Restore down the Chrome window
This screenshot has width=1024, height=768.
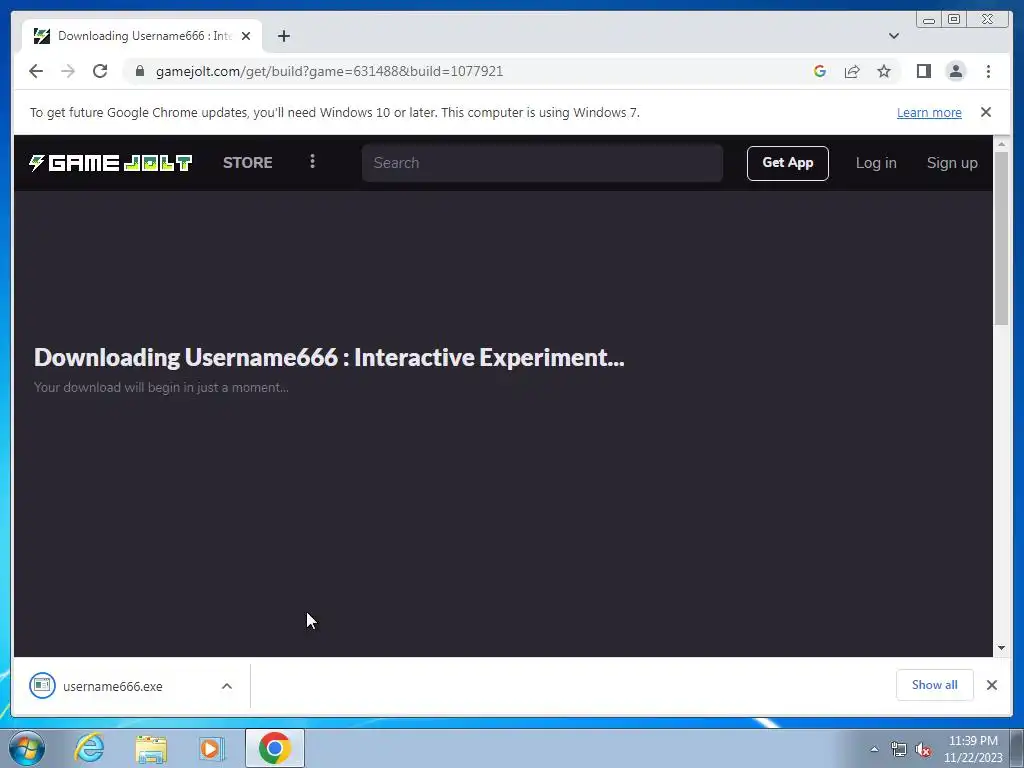953,20
